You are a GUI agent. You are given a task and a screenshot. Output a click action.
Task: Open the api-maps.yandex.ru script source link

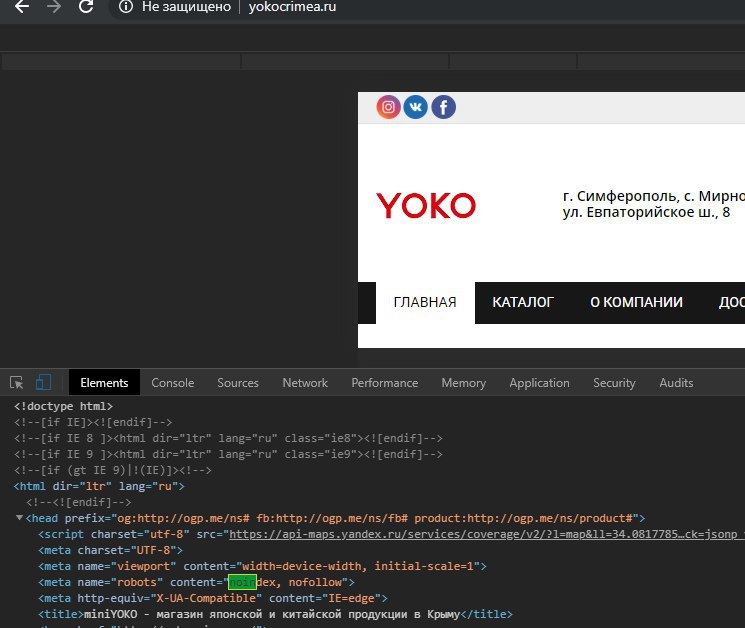coord(487,534)
